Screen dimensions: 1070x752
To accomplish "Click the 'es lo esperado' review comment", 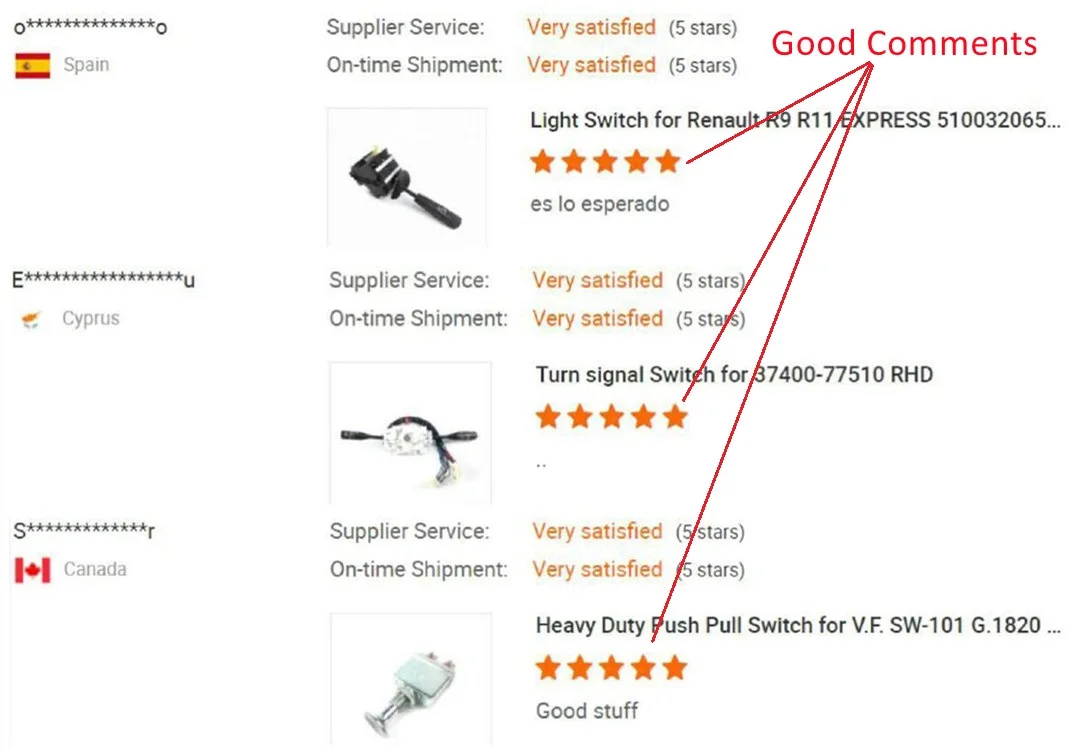I will tap(600, 204).
